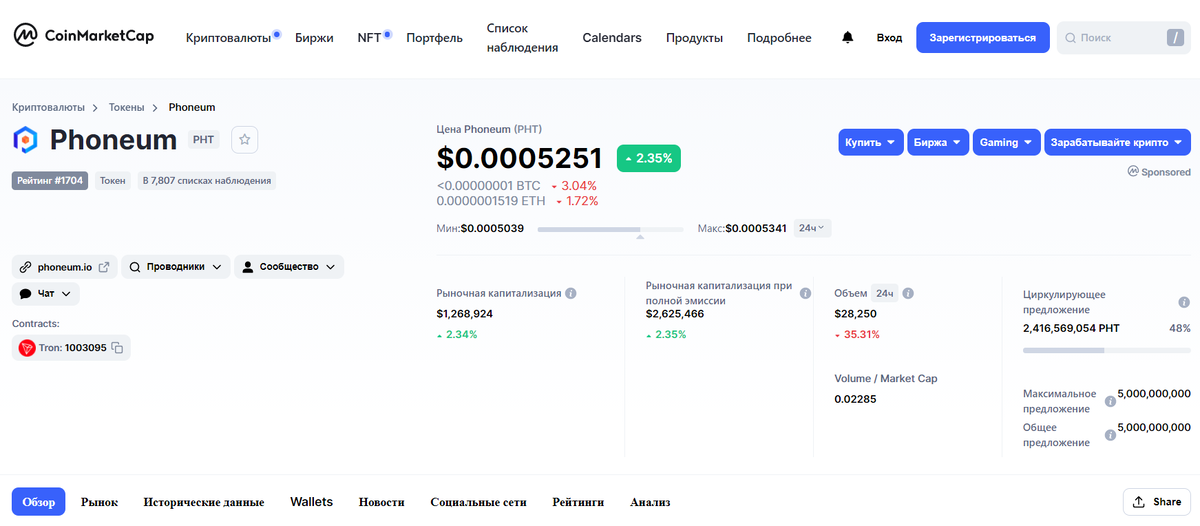Screen dimensions: 1200x526
Task: Click the $28,250 volume value
Action: pos(855,314)
